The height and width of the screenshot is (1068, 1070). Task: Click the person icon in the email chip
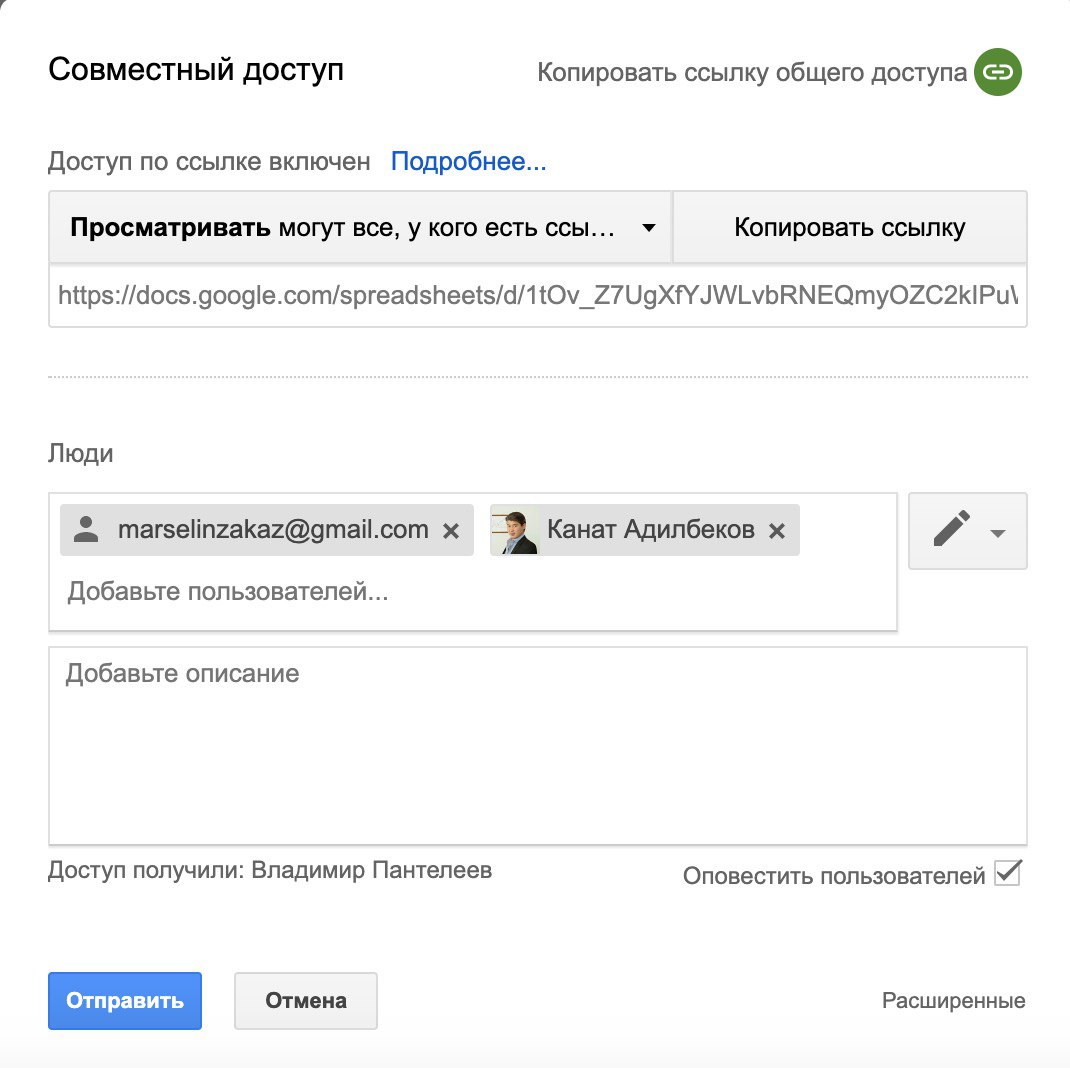tap(87, 530)
